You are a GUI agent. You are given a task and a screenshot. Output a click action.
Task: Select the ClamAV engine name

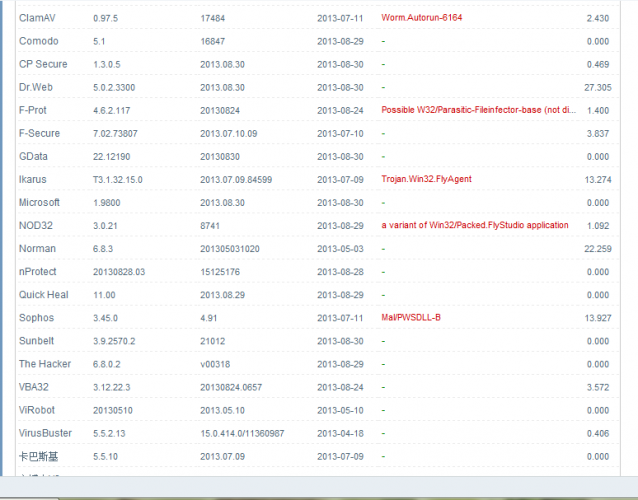coord(37,18)
